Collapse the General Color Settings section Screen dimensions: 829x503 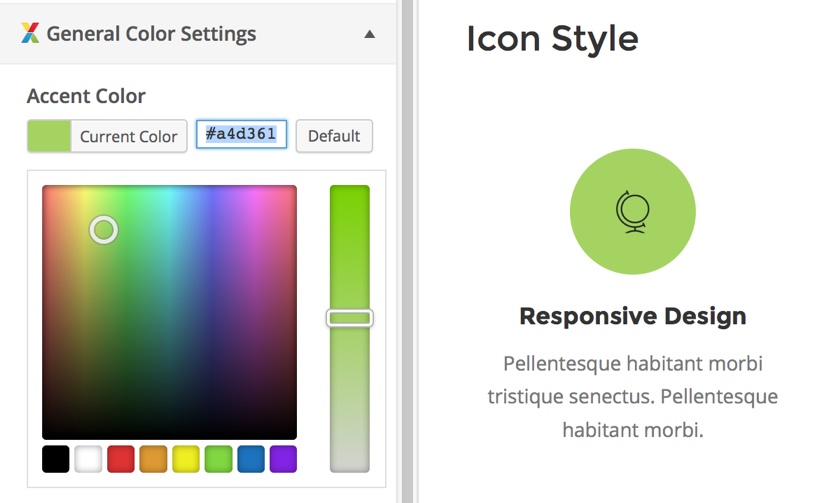[370, 34]
